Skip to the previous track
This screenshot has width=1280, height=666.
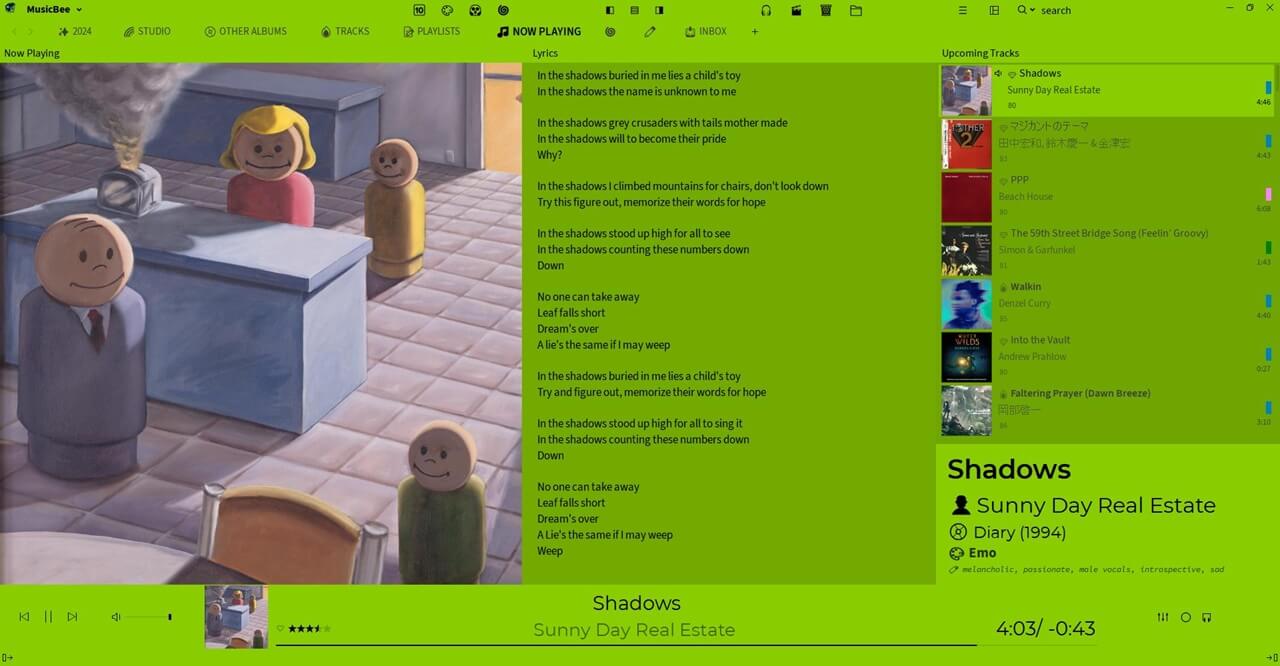24,617
